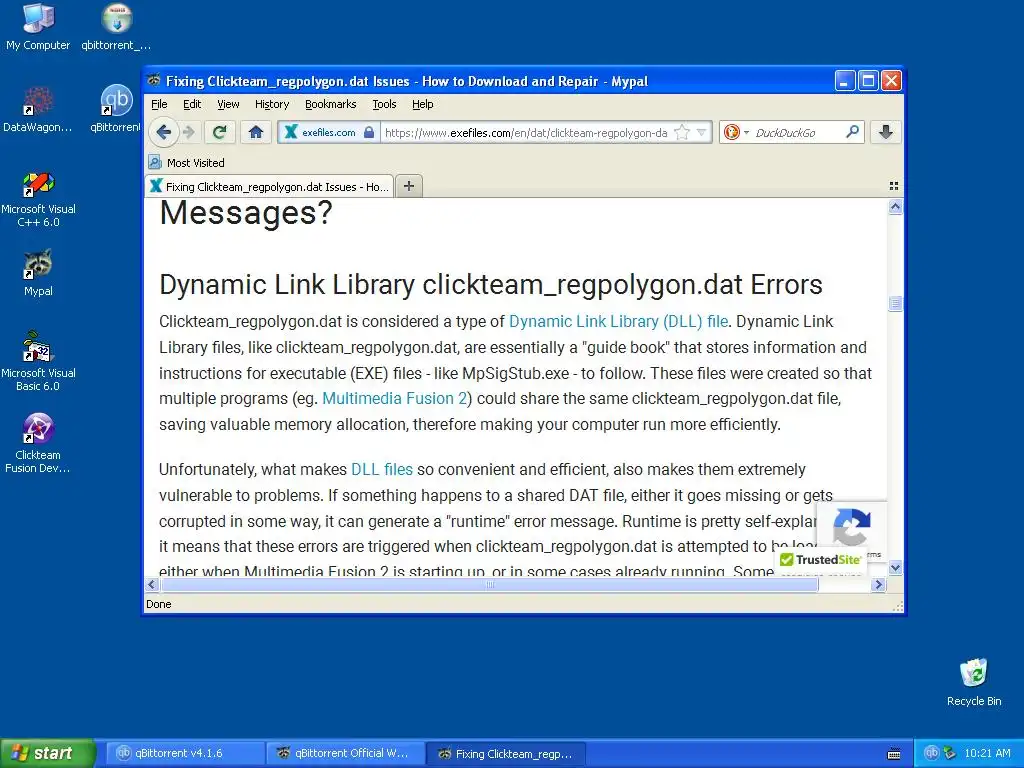Open the Most Visited bookmarks folder
Viewport: 1024px width, 768px height.
[x=186, y=163]
